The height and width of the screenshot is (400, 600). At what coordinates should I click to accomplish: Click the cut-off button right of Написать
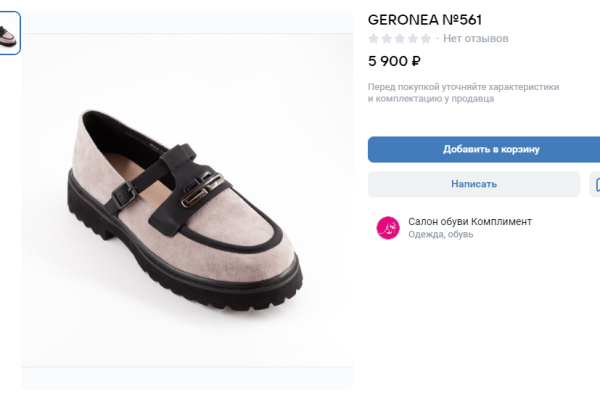pos(596,184)
